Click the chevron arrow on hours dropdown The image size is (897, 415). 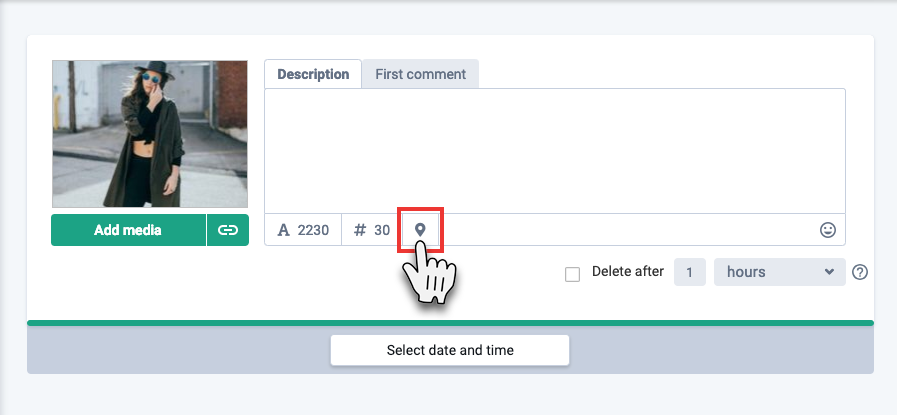coord(829,272)
